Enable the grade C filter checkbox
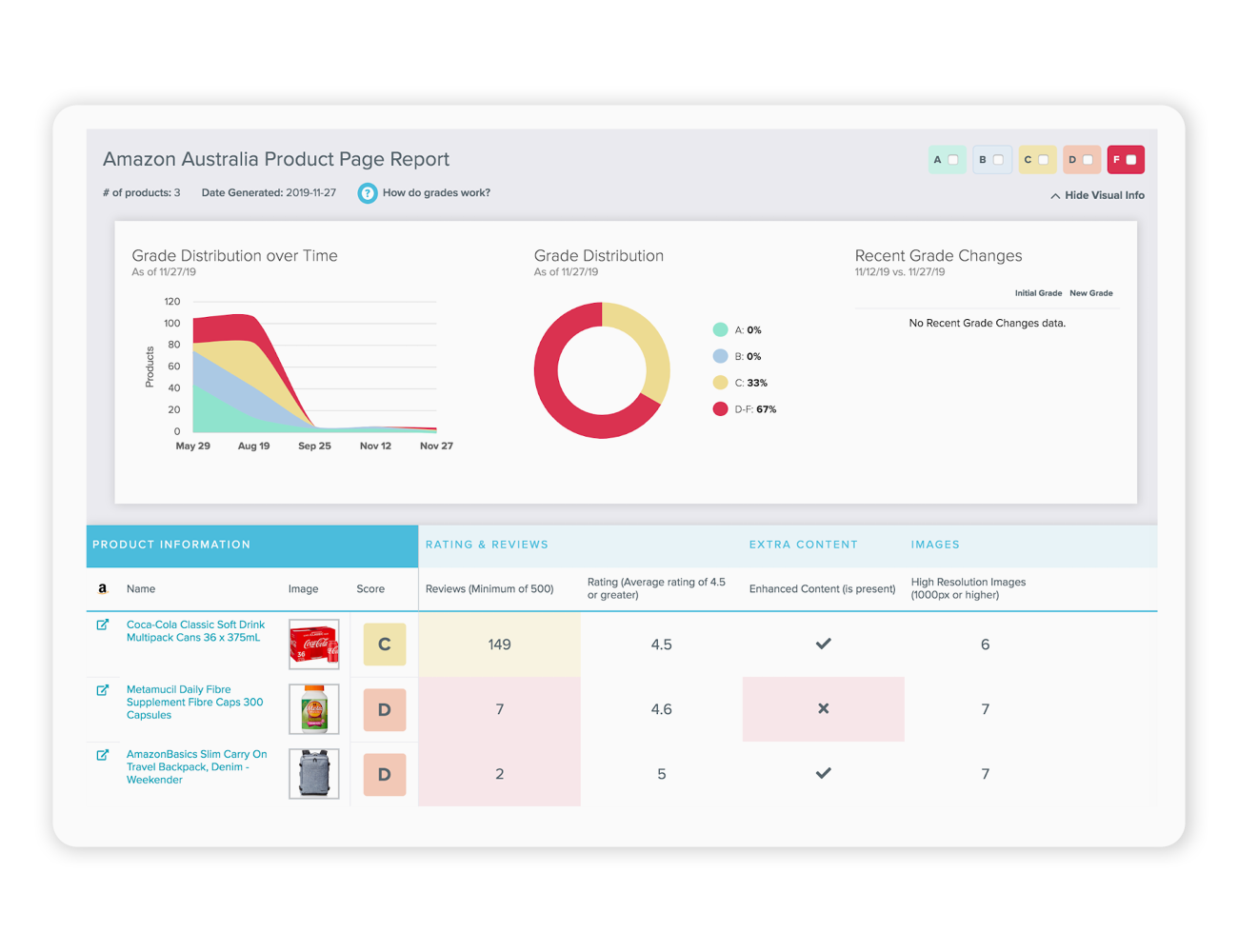The image size is (1238, 952). coord(1043,159)
